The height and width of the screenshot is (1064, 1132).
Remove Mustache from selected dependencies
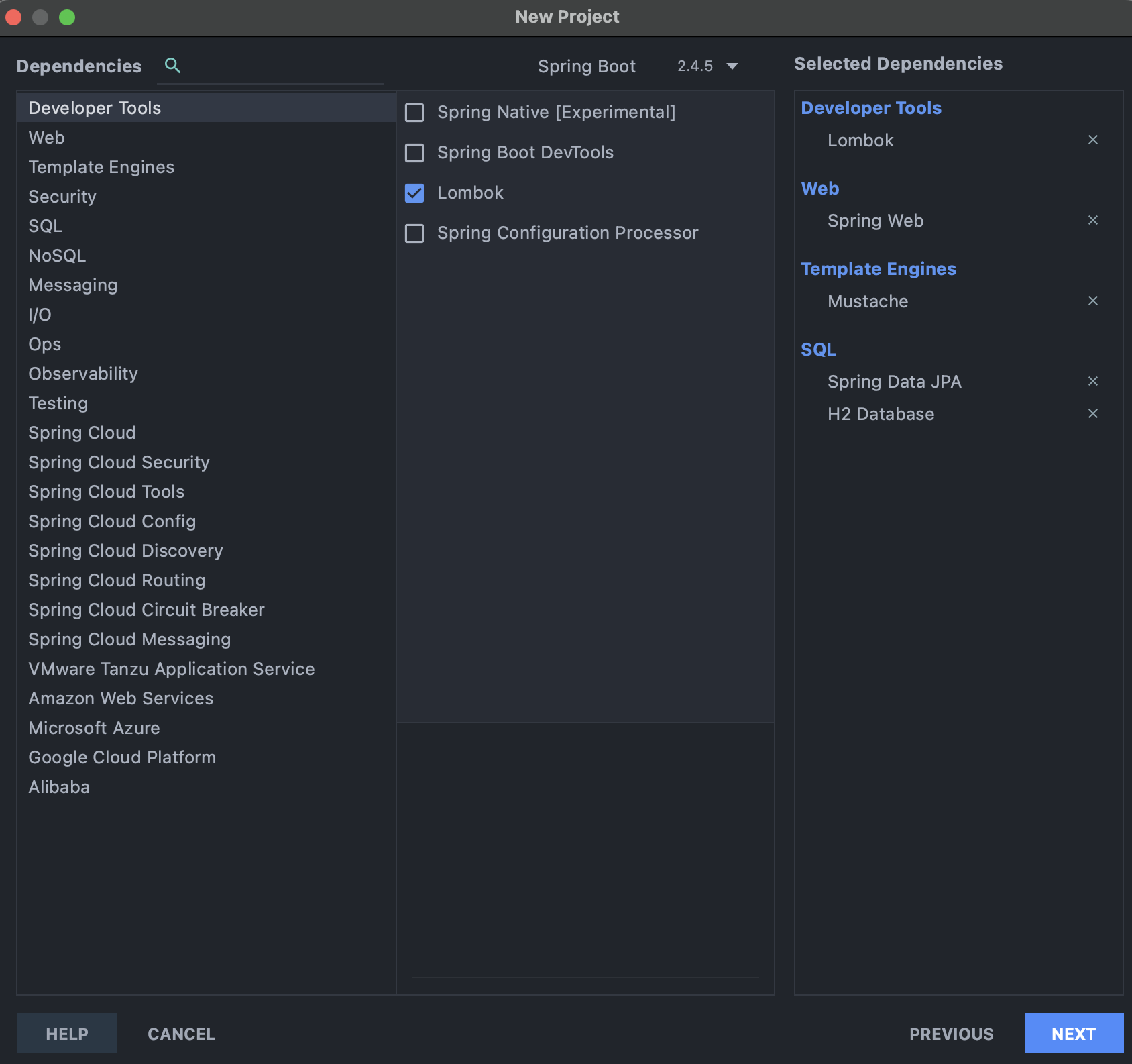click(x=1092, y=301)
